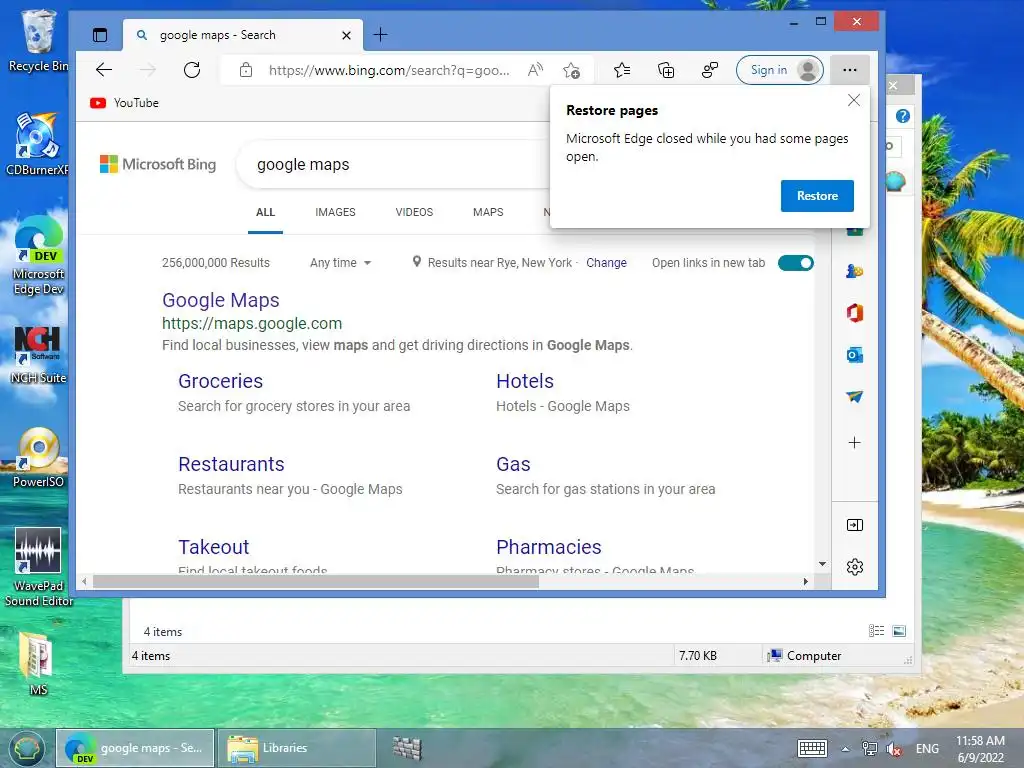Open the Hotels sublink
1024x768 pixels.
(x=524, y=381)
